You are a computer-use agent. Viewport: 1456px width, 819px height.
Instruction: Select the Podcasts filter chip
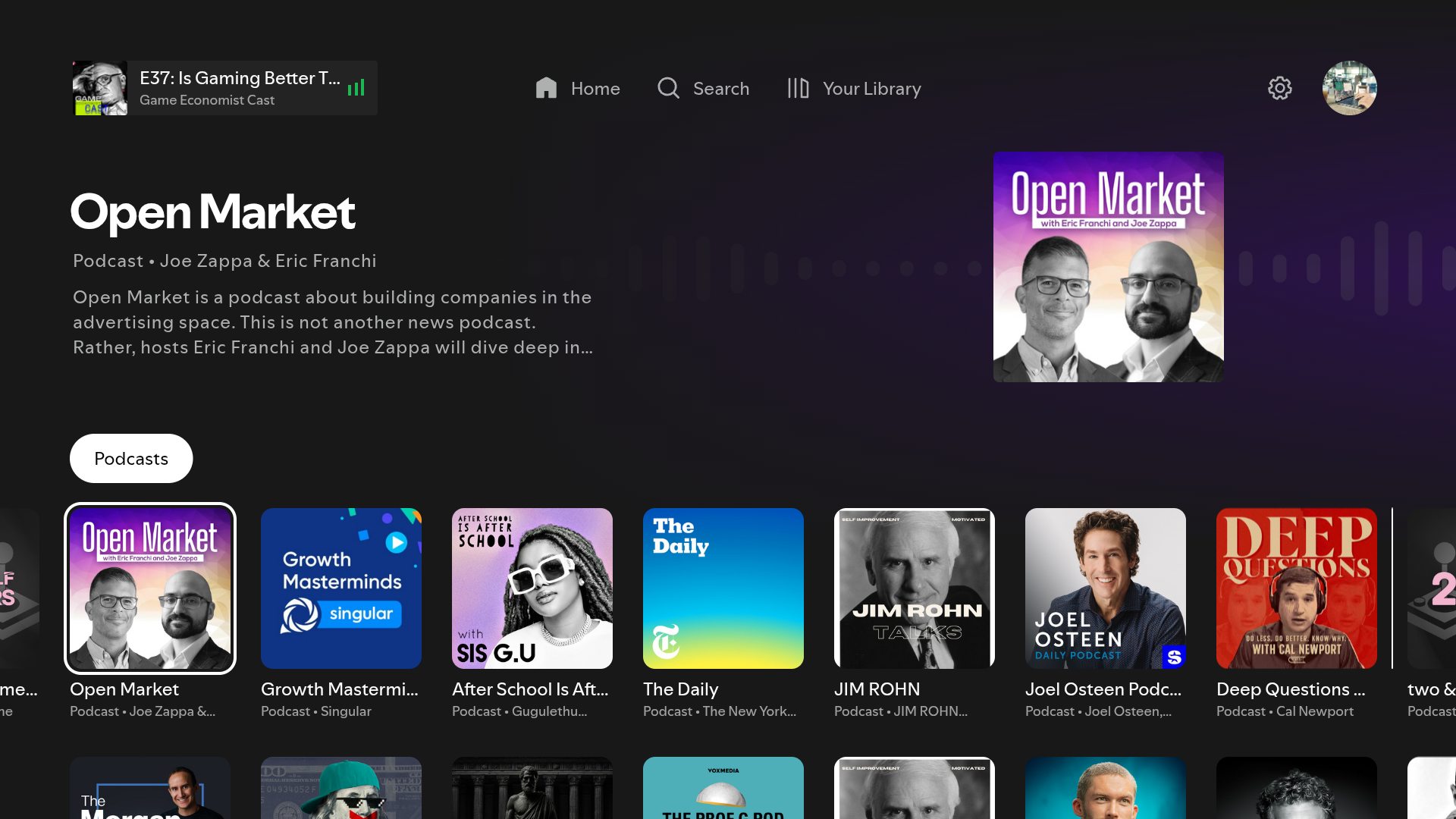click(x=131, y=458)
